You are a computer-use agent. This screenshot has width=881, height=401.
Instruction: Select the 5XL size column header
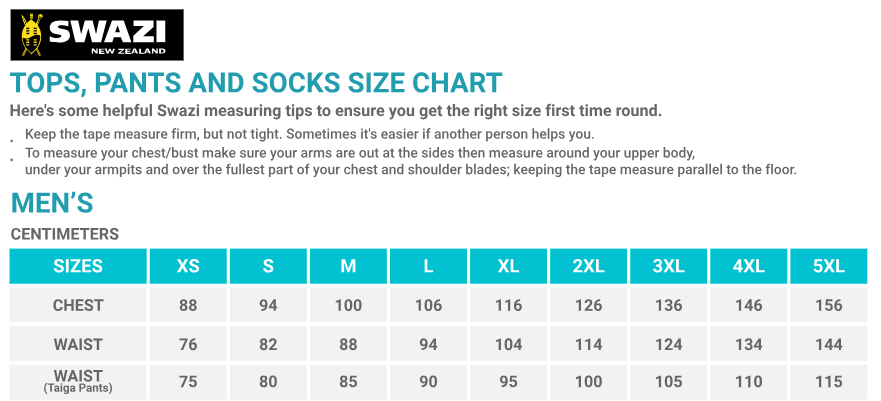828,266
